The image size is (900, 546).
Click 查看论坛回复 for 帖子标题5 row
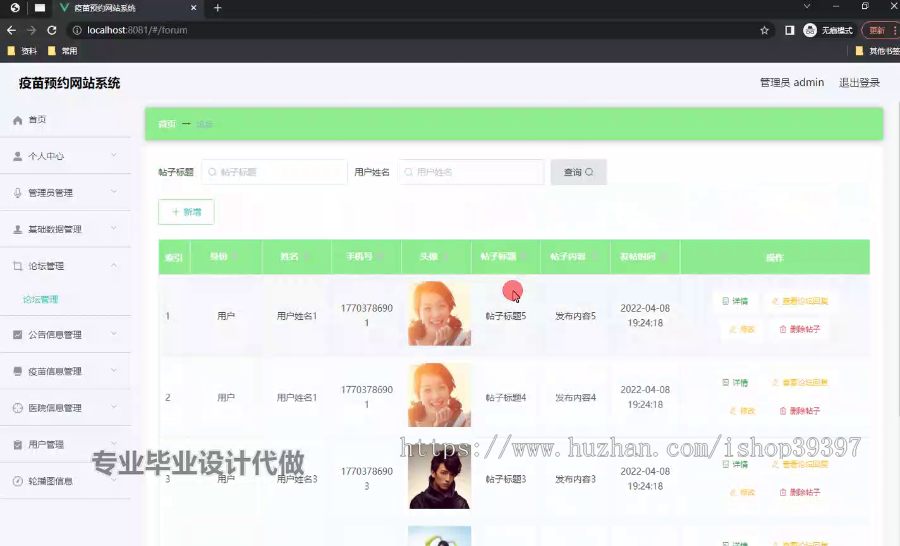pyautogui.click(x=800, y=301)
